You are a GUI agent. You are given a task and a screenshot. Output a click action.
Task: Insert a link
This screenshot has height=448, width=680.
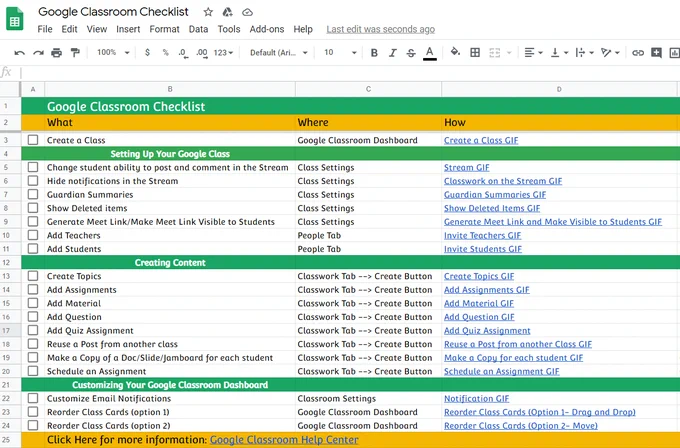click(638, 53)
